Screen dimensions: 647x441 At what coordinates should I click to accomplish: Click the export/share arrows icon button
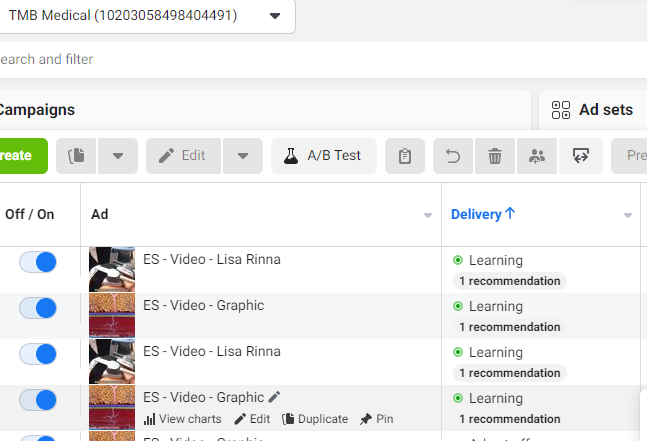[x=581, y=156]
